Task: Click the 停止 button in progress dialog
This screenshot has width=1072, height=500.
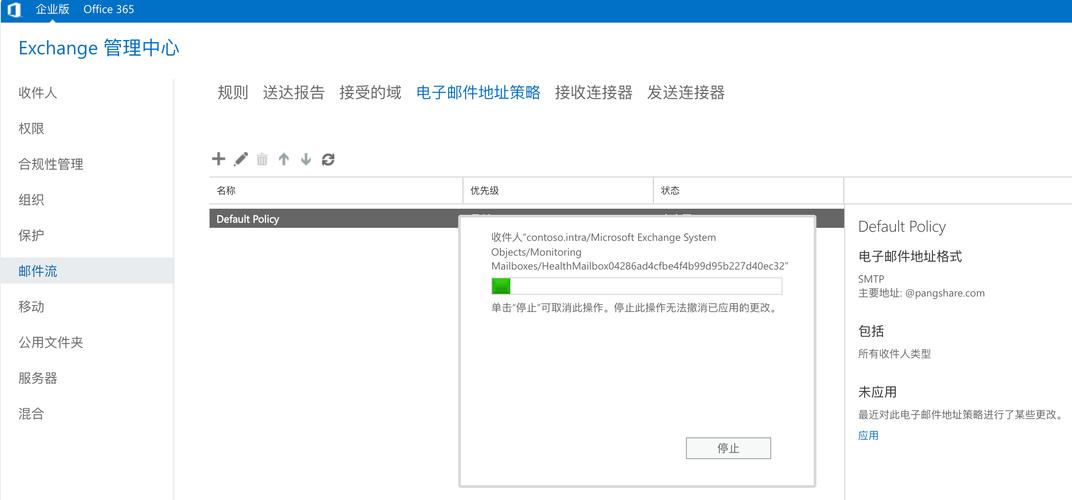Action: coord(728,449)
